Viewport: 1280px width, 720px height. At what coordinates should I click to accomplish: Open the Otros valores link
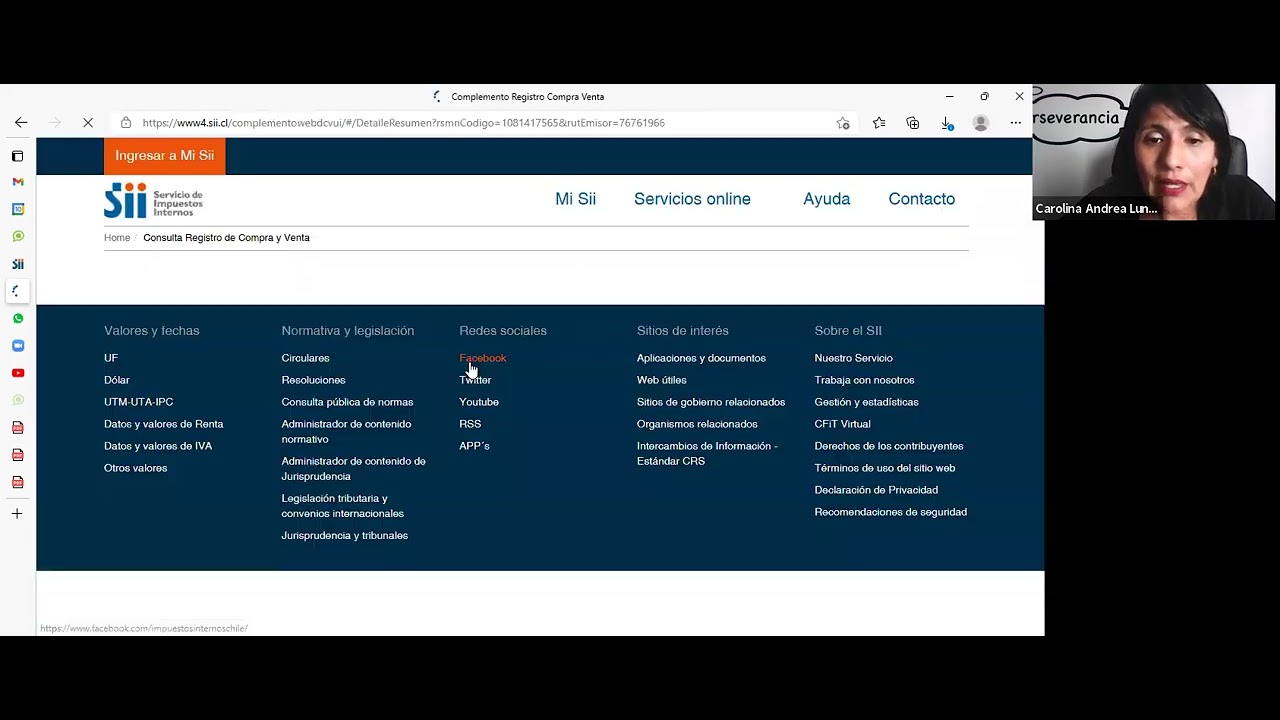tap(135, 468)
